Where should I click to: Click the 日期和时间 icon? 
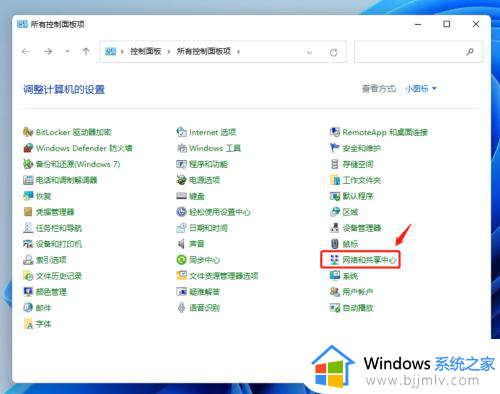[182, 228]
